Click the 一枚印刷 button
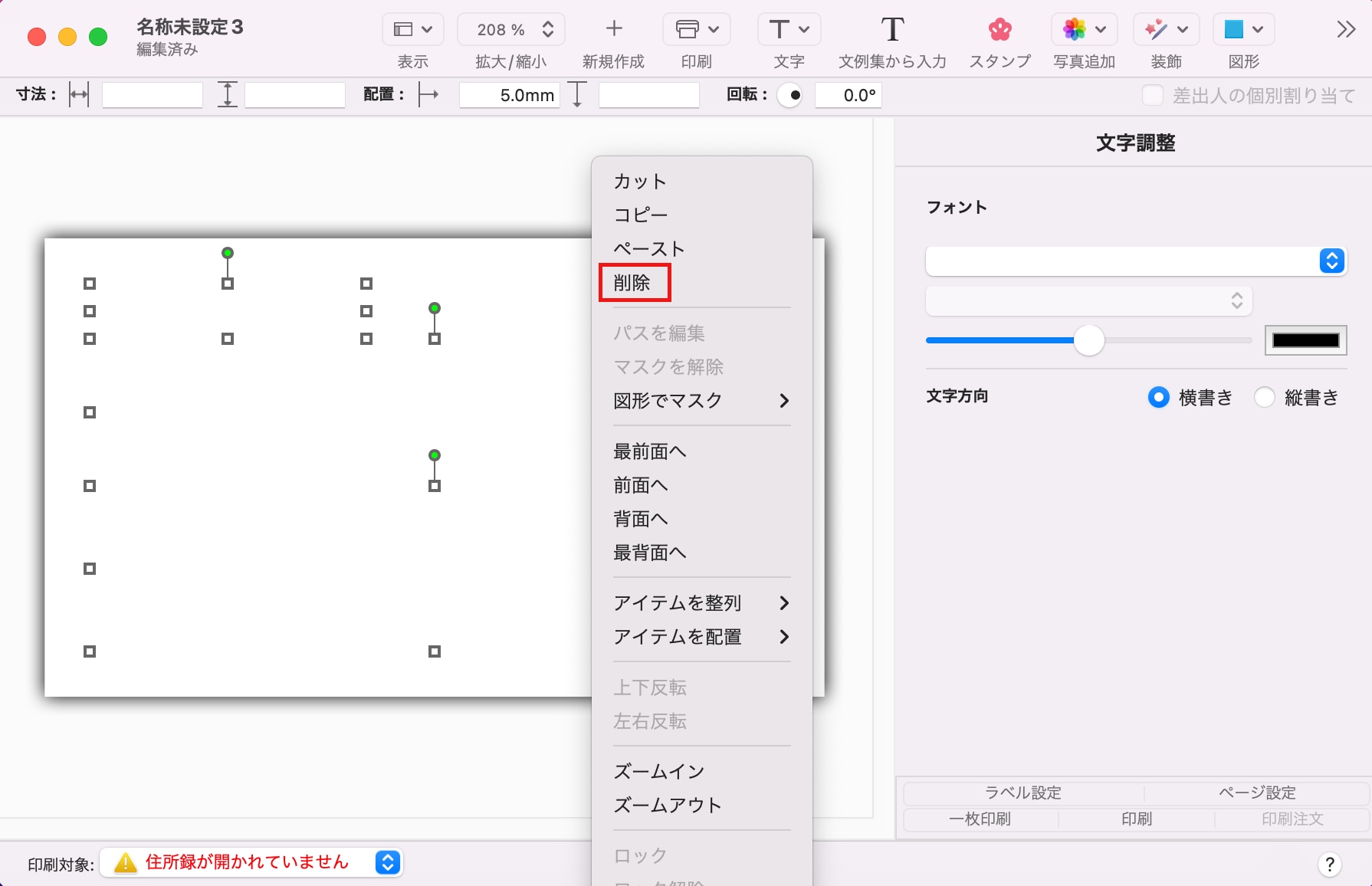 [980, 819]
